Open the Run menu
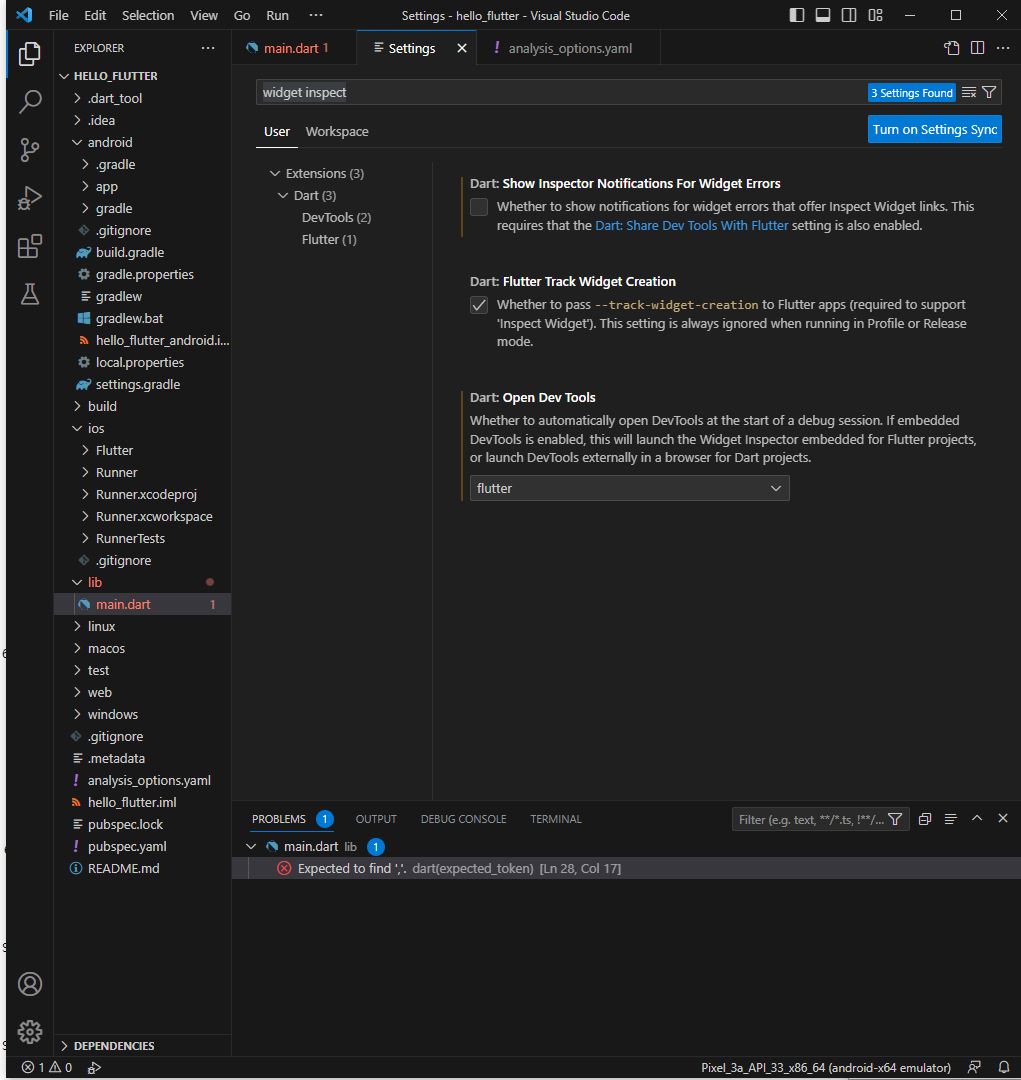This screenshot has width=1021, height=1080. tap(278, 15)
